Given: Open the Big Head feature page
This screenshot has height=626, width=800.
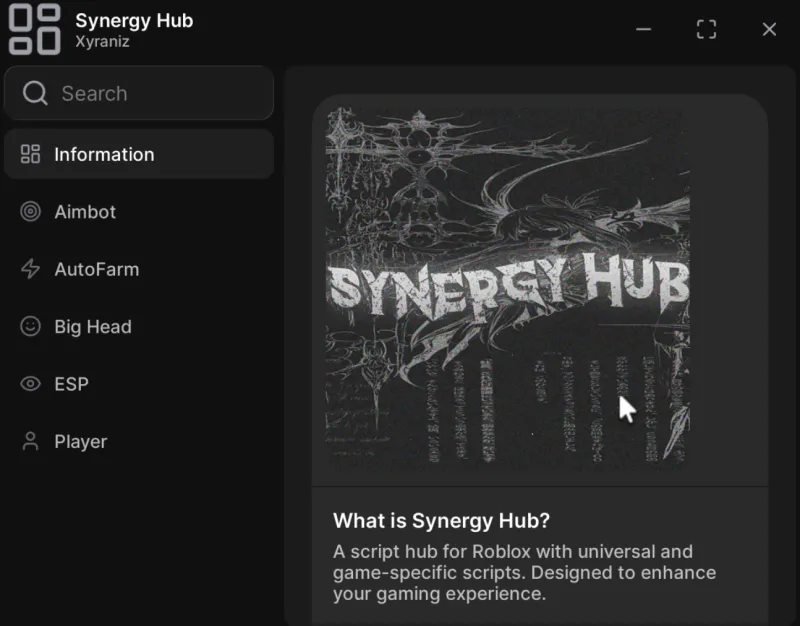Looking at the screenshot, I should click(x=91, y=327).
